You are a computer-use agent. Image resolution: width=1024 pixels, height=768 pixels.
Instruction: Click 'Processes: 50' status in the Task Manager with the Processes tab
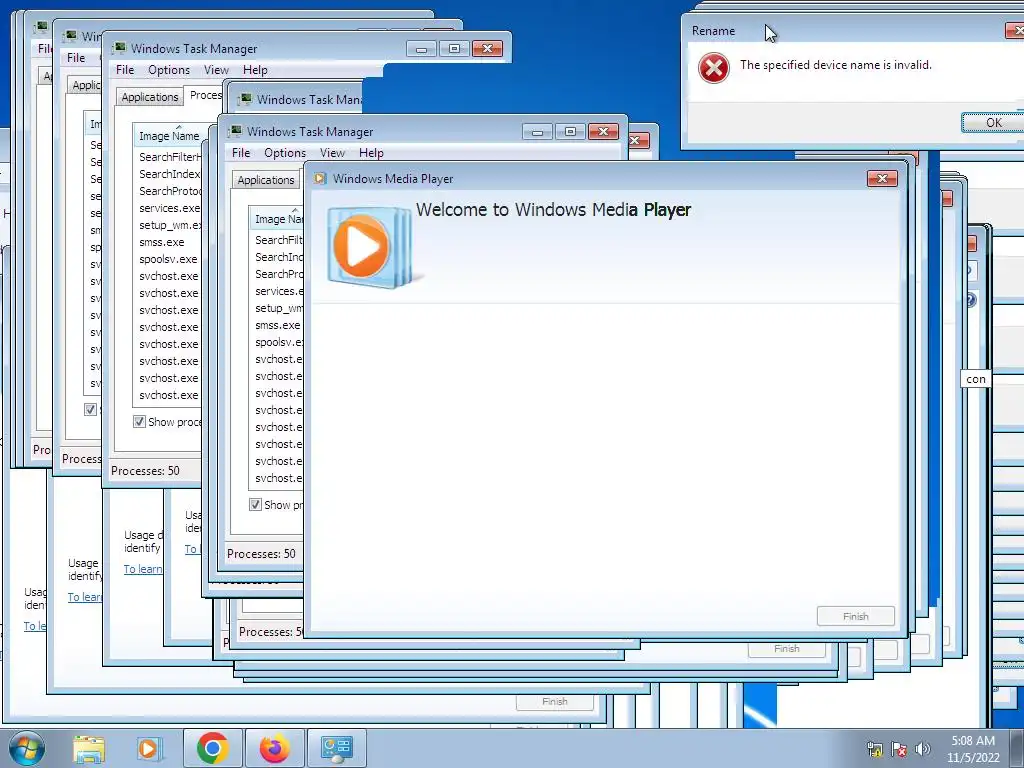(x=145, y=471)
